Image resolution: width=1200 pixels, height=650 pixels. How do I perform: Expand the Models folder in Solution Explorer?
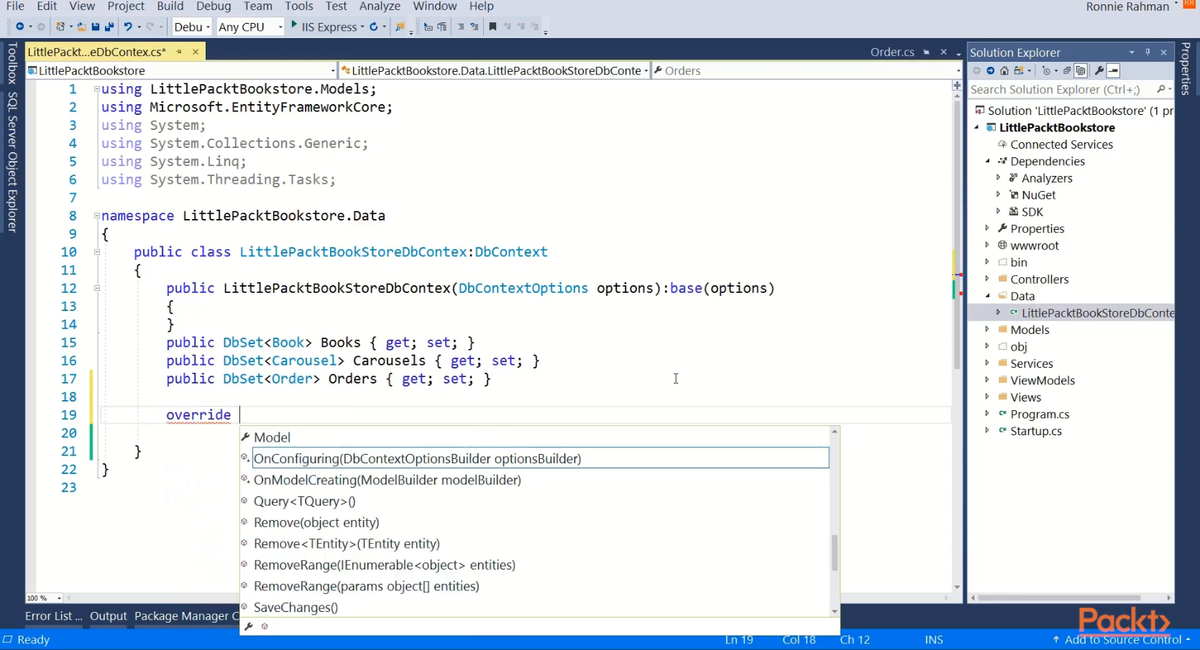tap(988, 330)
